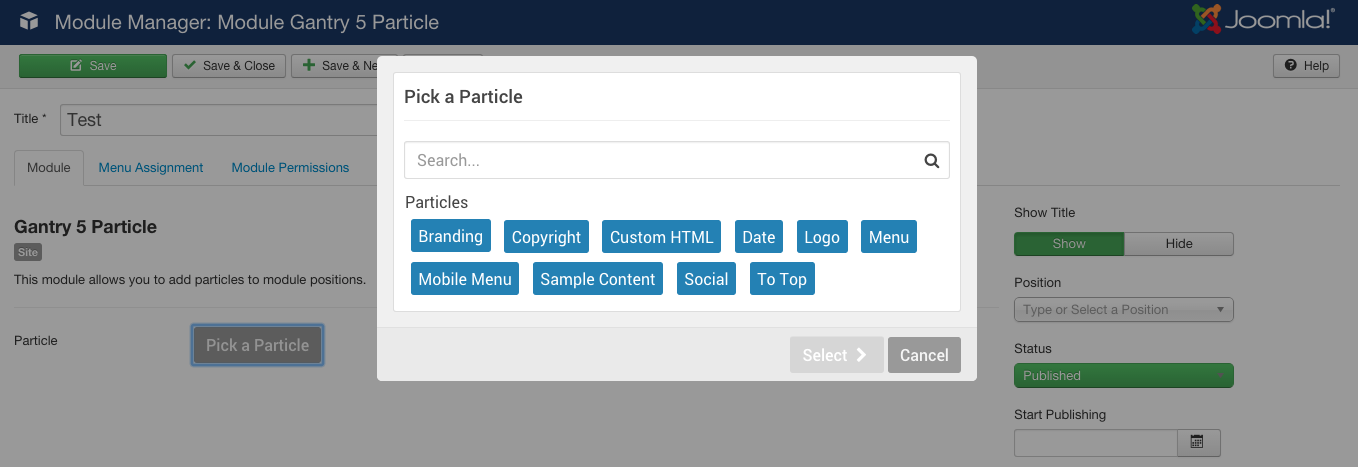
Task: Click the 'Particles' group label
Action: pyautogui.click(x=436, y=202)
